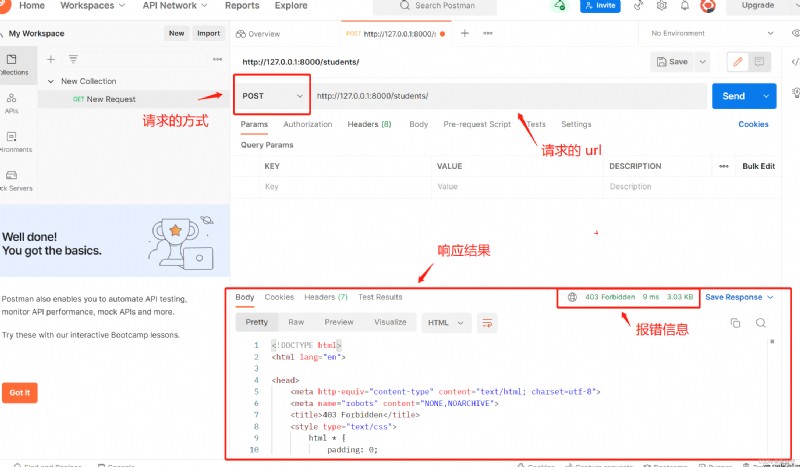Click the search icon in response
This screenshot has height=467, width=800.
[761, 323]
